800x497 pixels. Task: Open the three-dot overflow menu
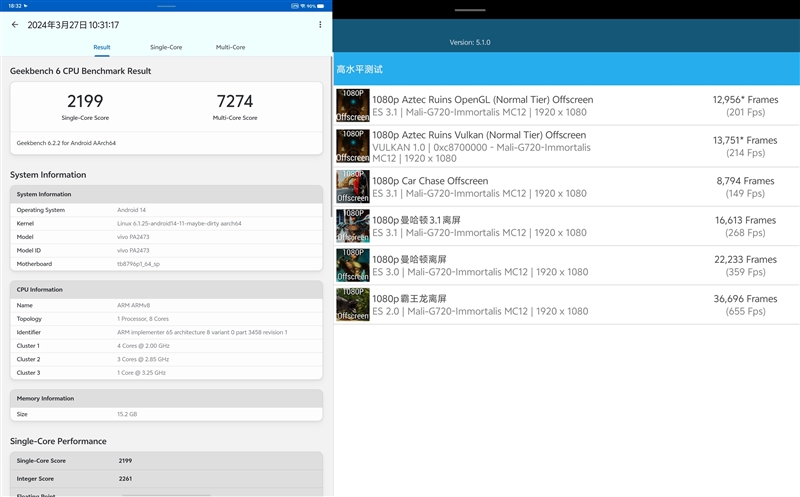pyautogui.click(x=320, y=25)
